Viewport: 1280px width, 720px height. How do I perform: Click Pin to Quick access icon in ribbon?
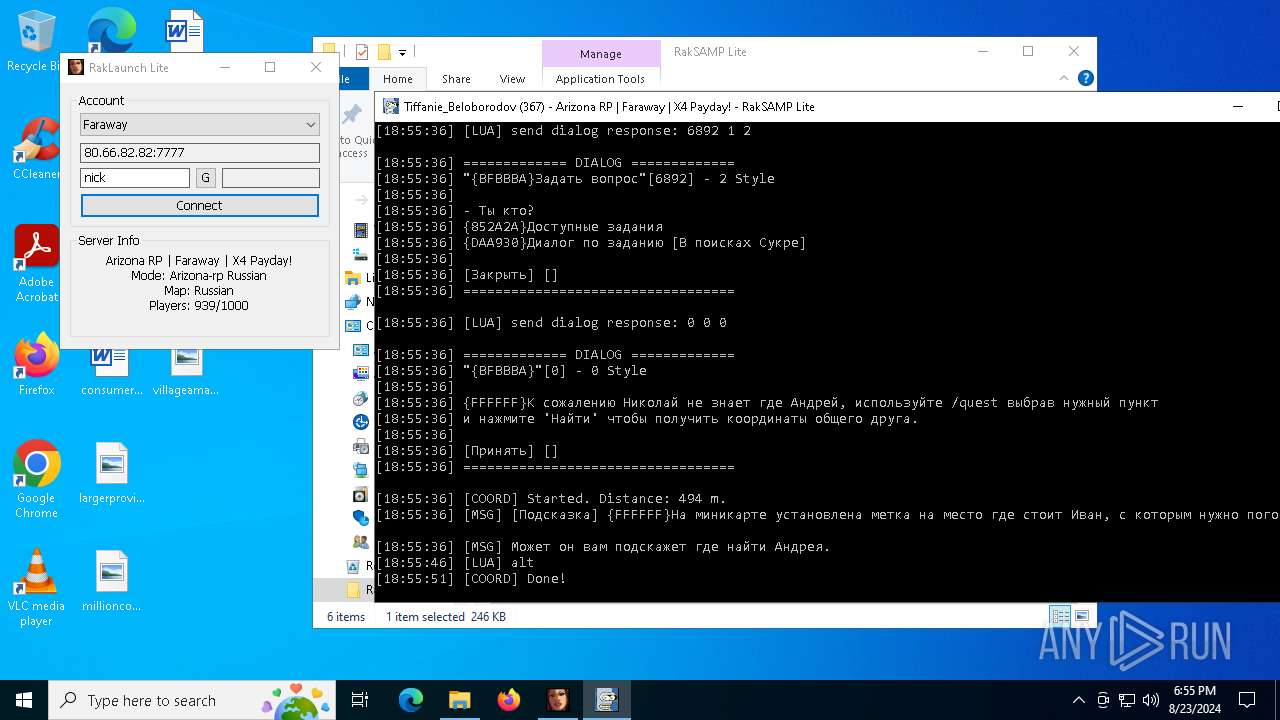click(x=352, y=114)
